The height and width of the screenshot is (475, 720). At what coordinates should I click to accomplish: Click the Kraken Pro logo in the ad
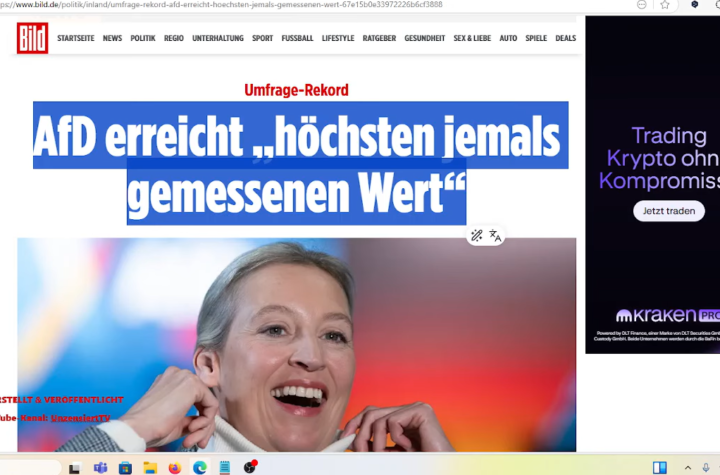(x=668, y=315)
